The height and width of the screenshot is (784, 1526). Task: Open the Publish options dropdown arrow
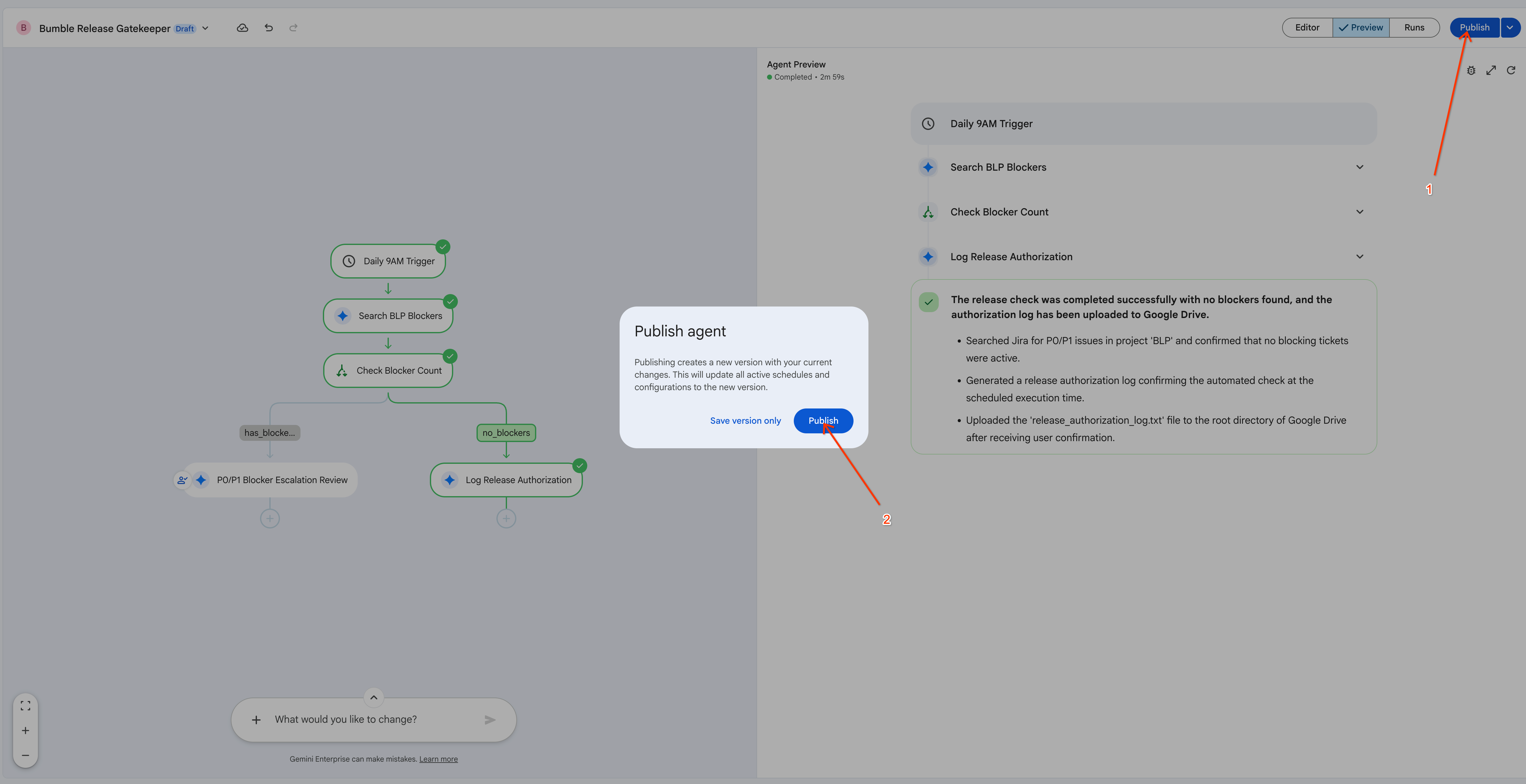click(1510, 27)
